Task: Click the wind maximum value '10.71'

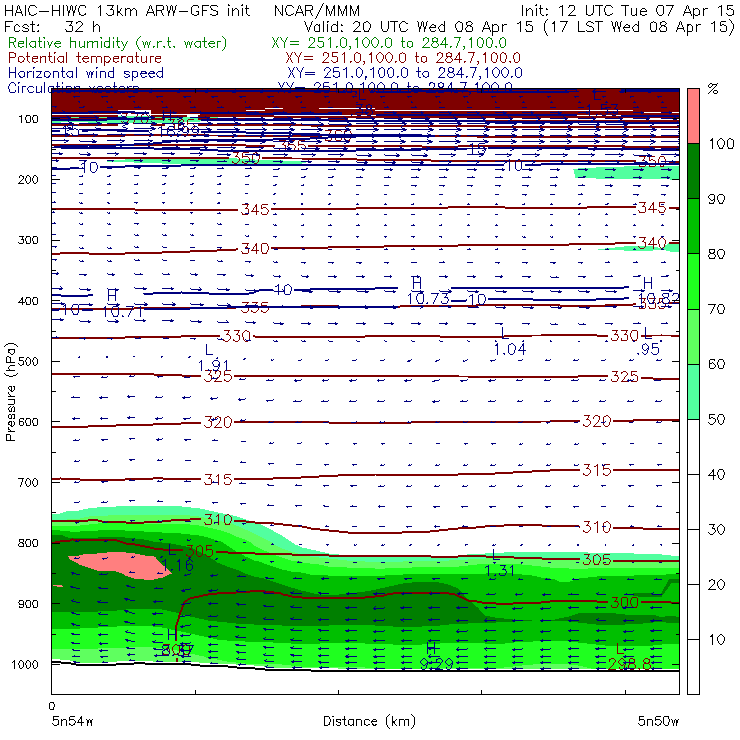Action: tap(123, 311)
